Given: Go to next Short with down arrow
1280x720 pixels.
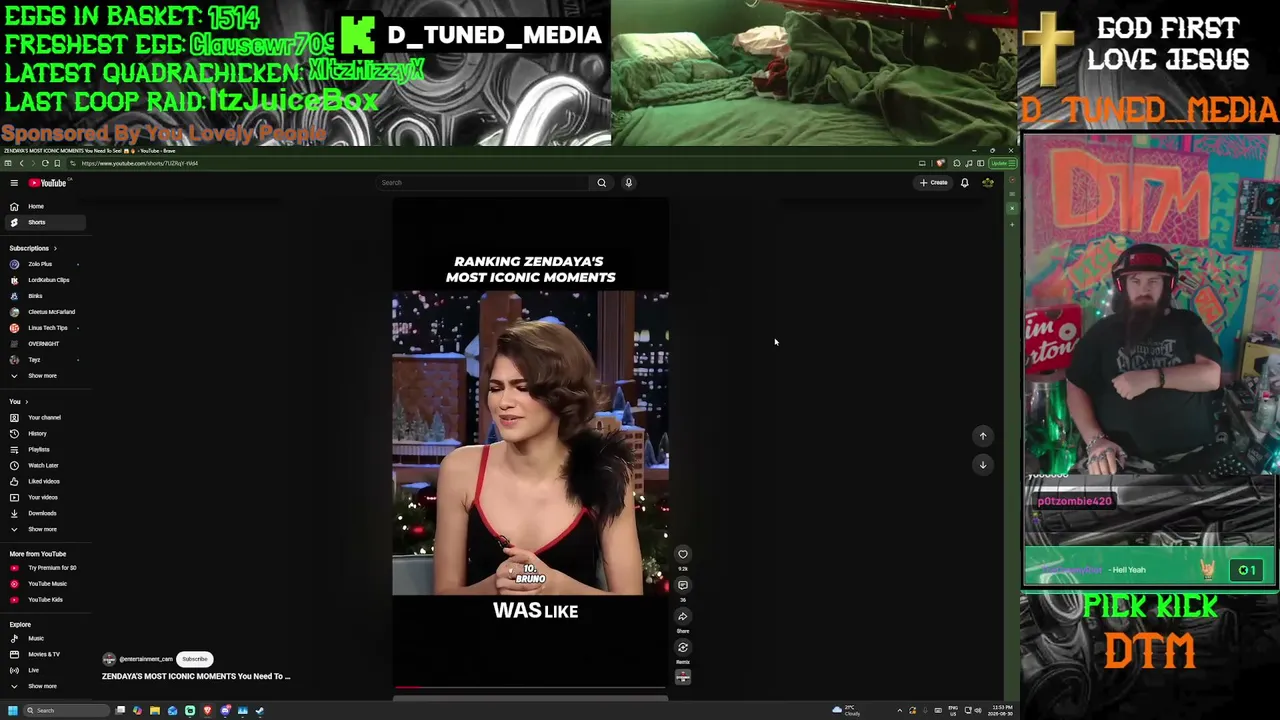Looking at the screenshot, I should [x=983, y=465].
